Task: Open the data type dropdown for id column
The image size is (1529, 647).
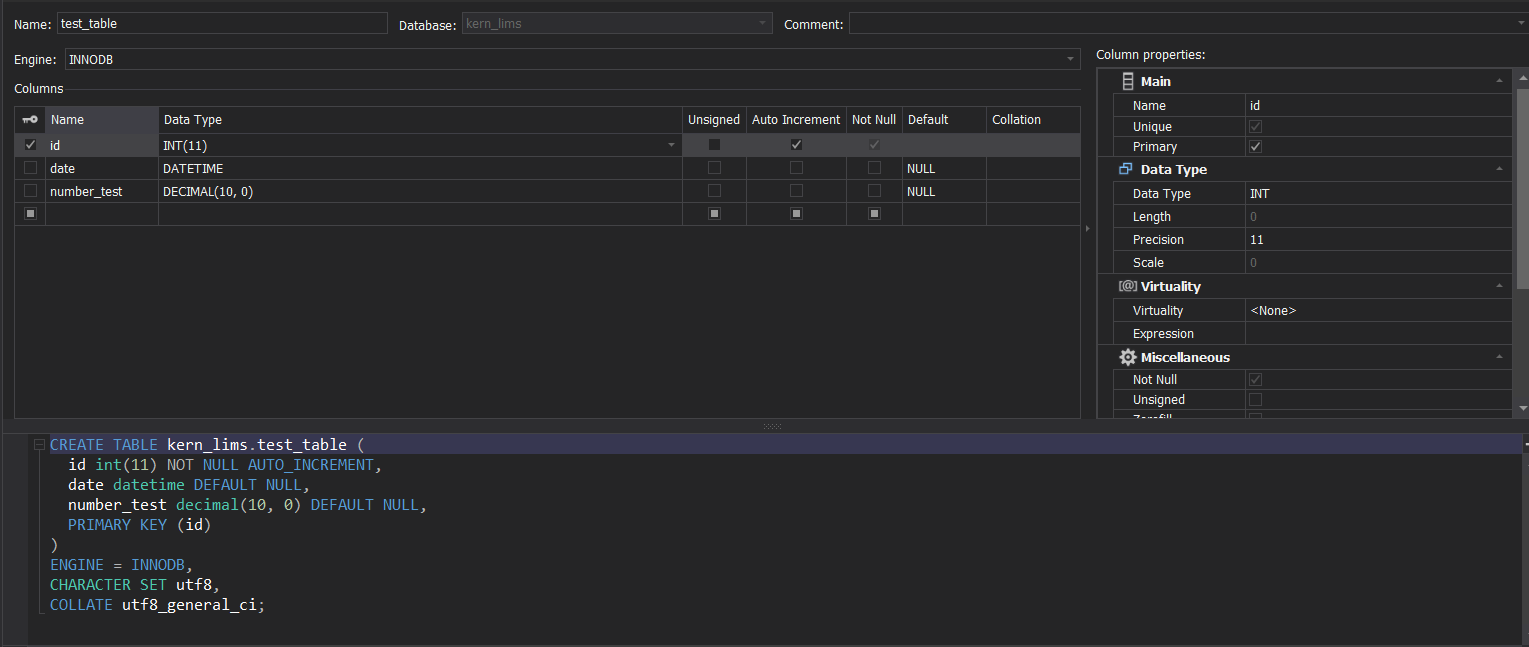Action: coord(670,144)
